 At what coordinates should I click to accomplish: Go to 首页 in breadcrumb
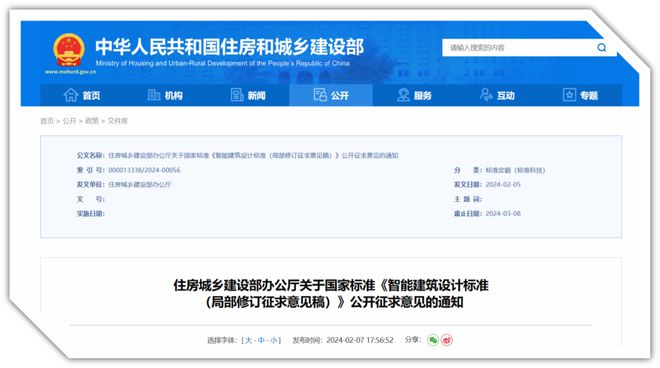pyautogui.click(x=47, y=121)
